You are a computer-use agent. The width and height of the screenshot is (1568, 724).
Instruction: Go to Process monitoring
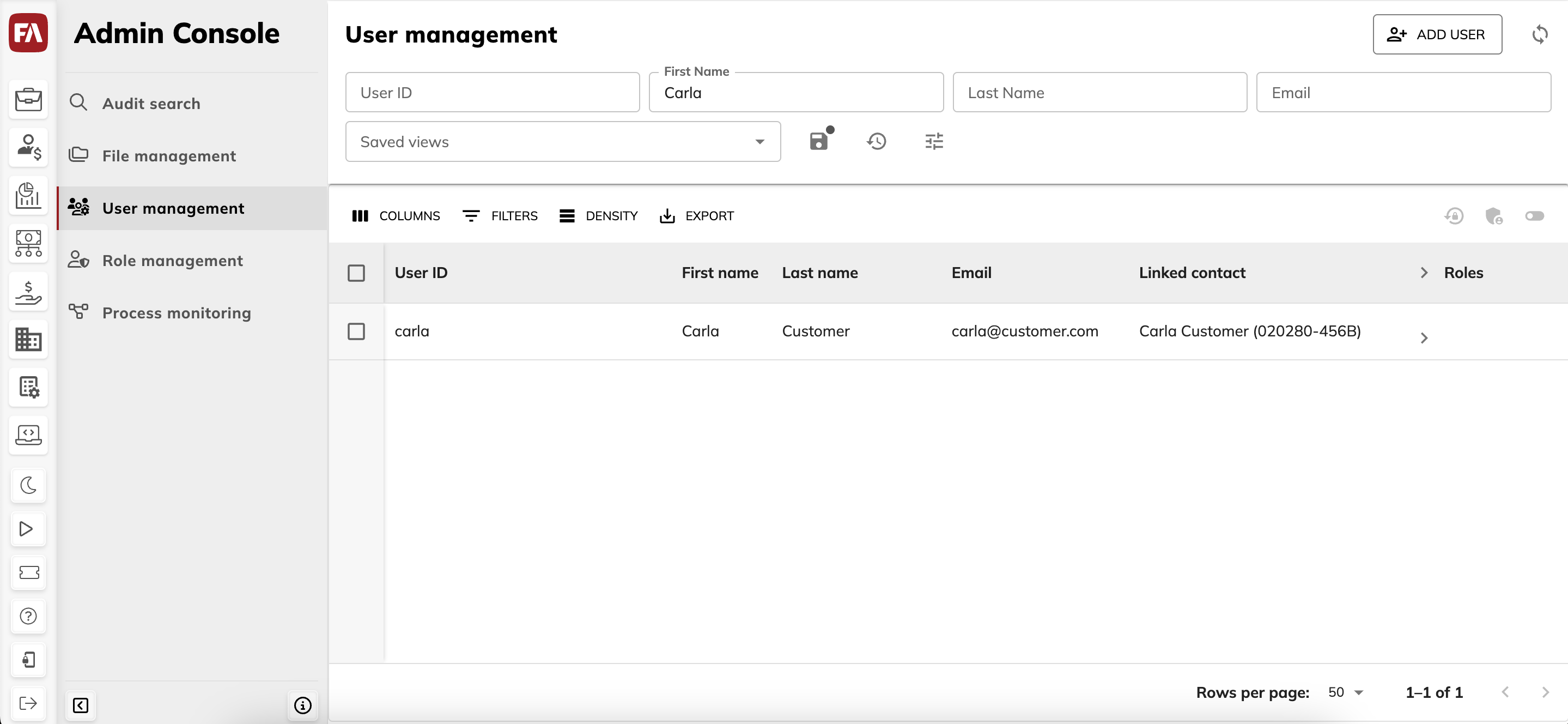click(x=192, y=313)
